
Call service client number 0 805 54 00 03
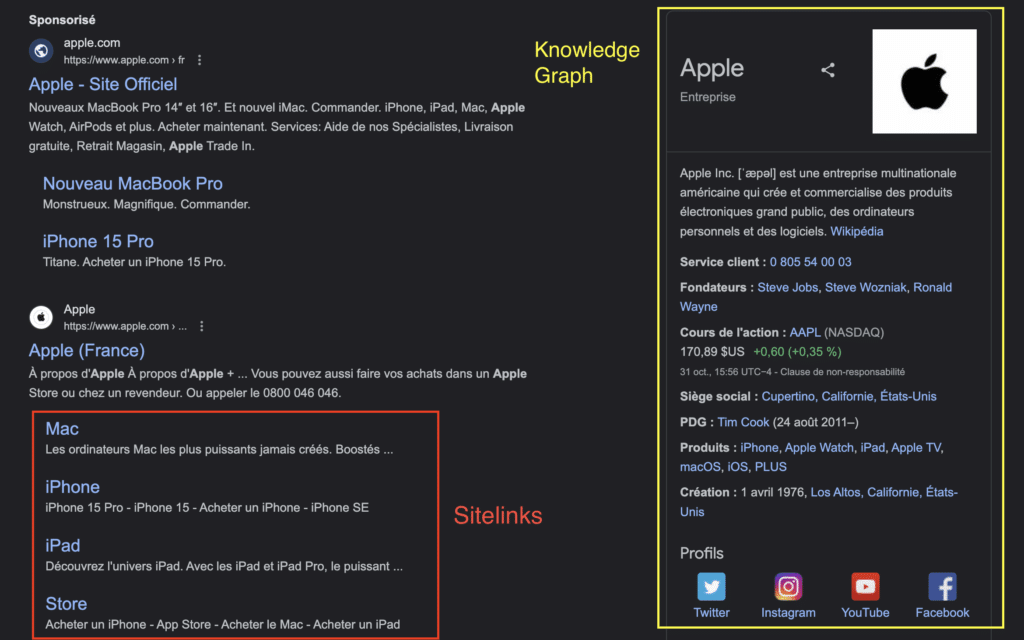pyautogui.click(x=810, y=262)
